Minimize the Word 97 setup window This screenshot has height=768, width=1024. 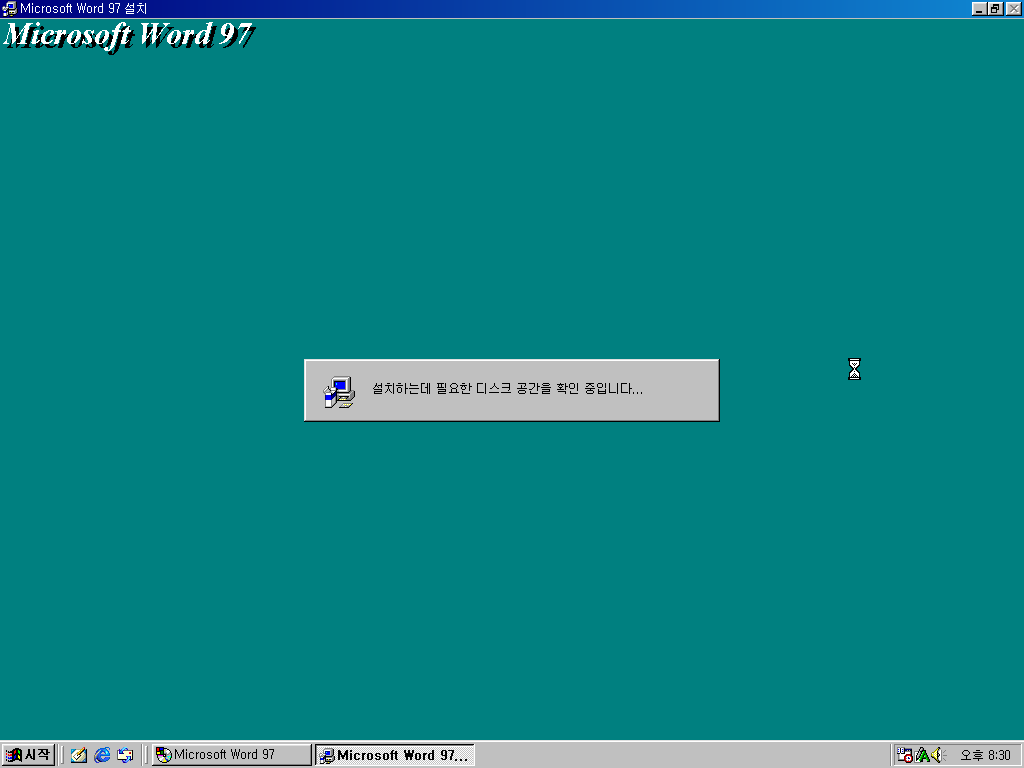978,8
